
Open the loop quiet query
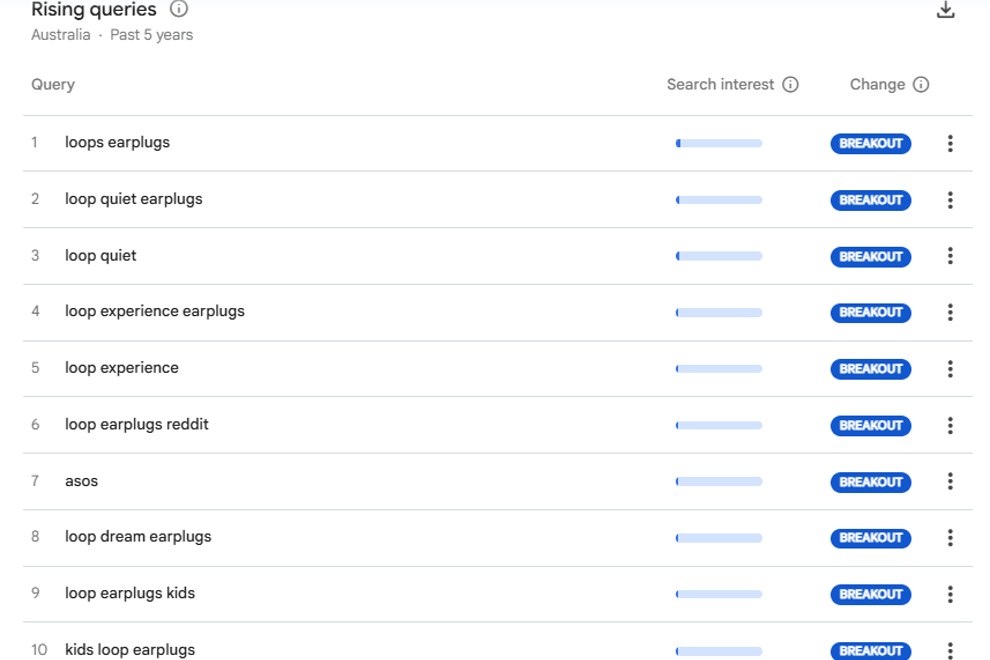100,256
